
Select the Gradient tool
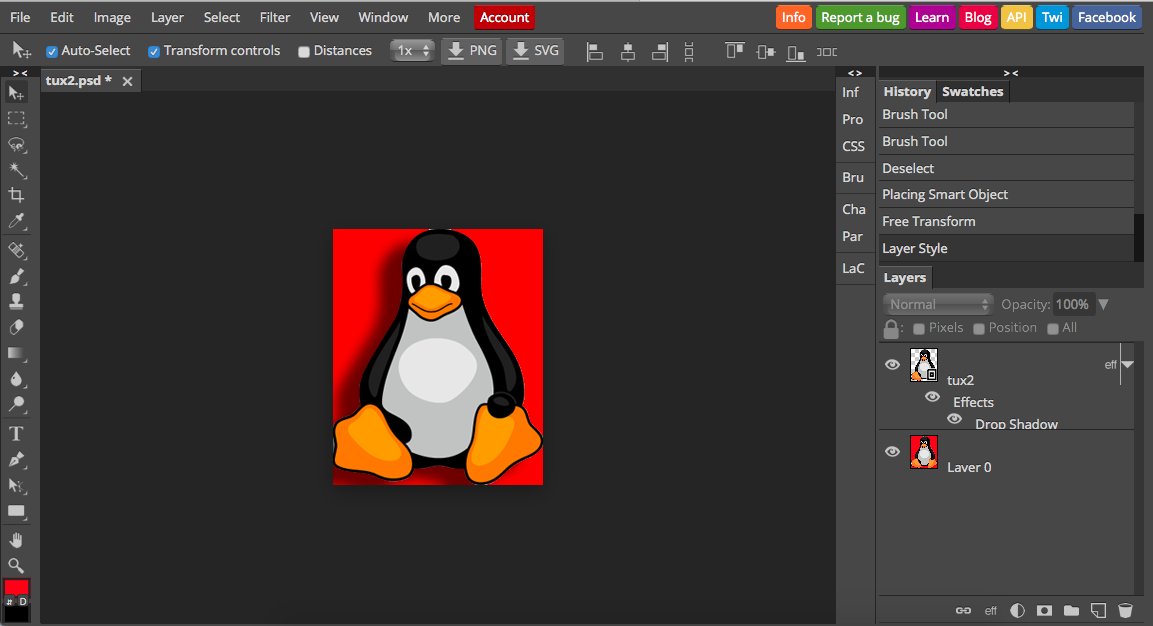[x=16, y=353]
